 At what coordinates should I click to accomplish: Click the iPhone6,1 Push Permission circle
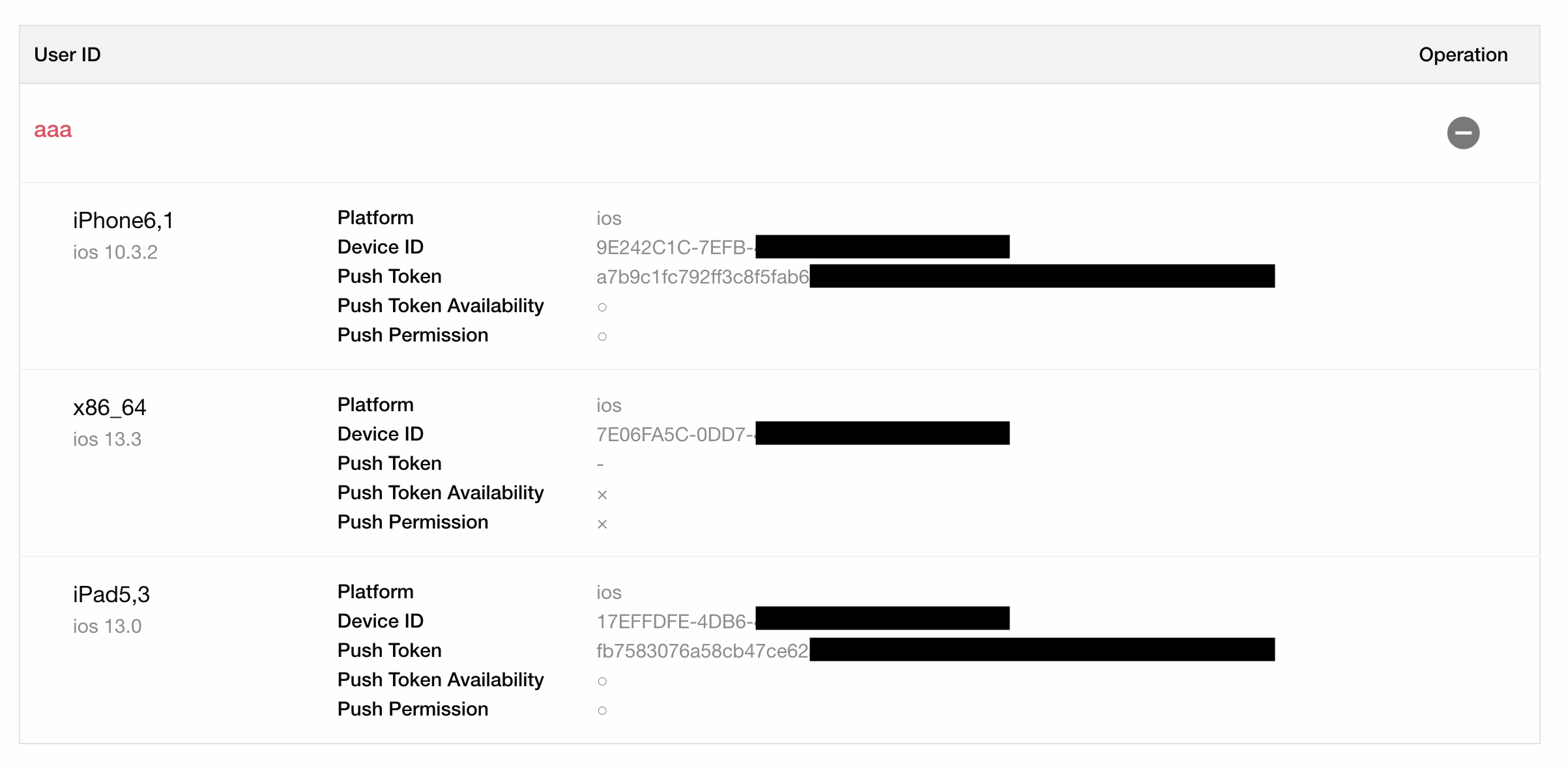pyautogui.click(x=602, y=336)
